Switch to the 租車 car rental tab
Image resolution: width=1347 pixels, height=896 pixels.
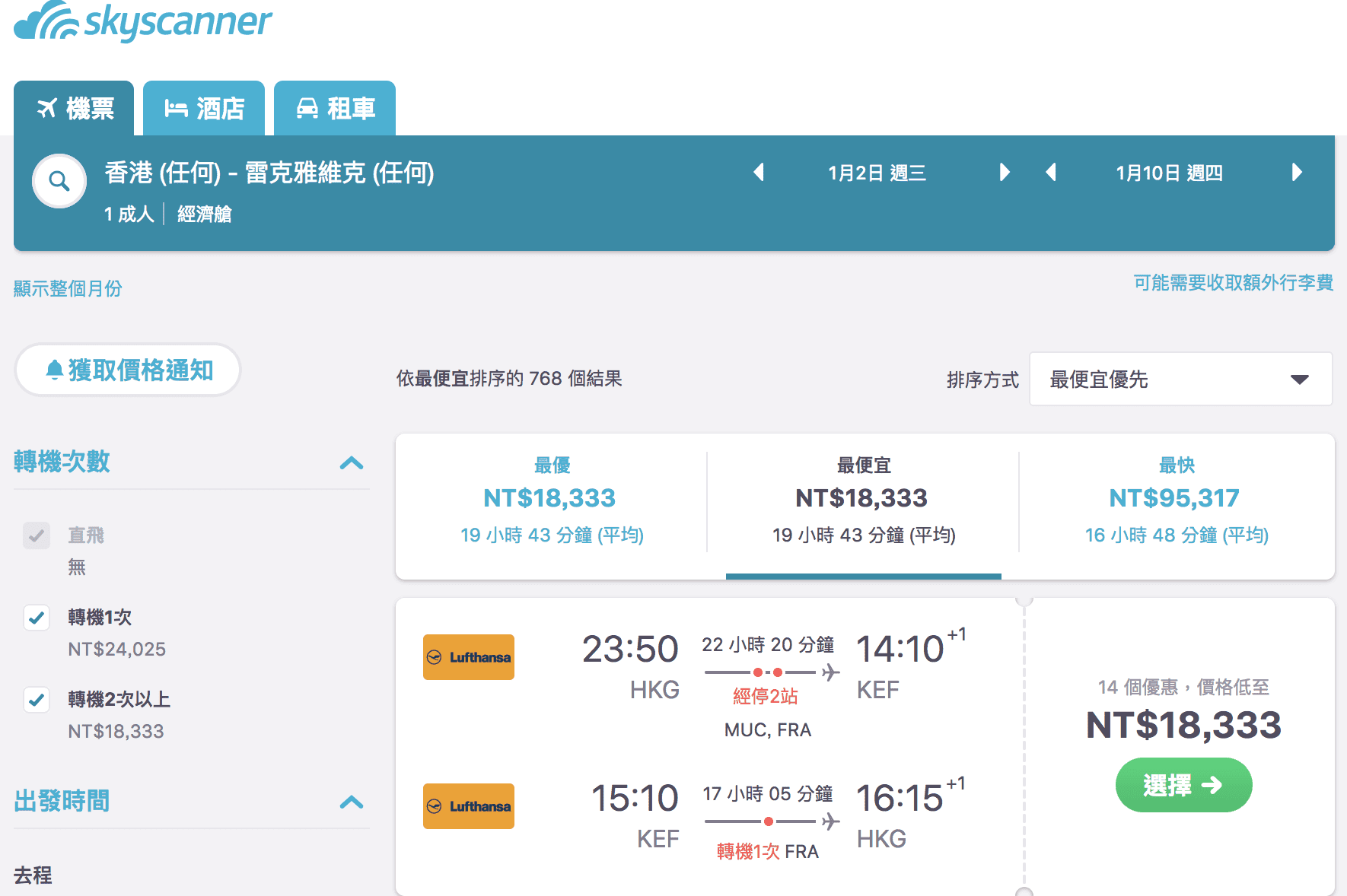coord(335,108)
